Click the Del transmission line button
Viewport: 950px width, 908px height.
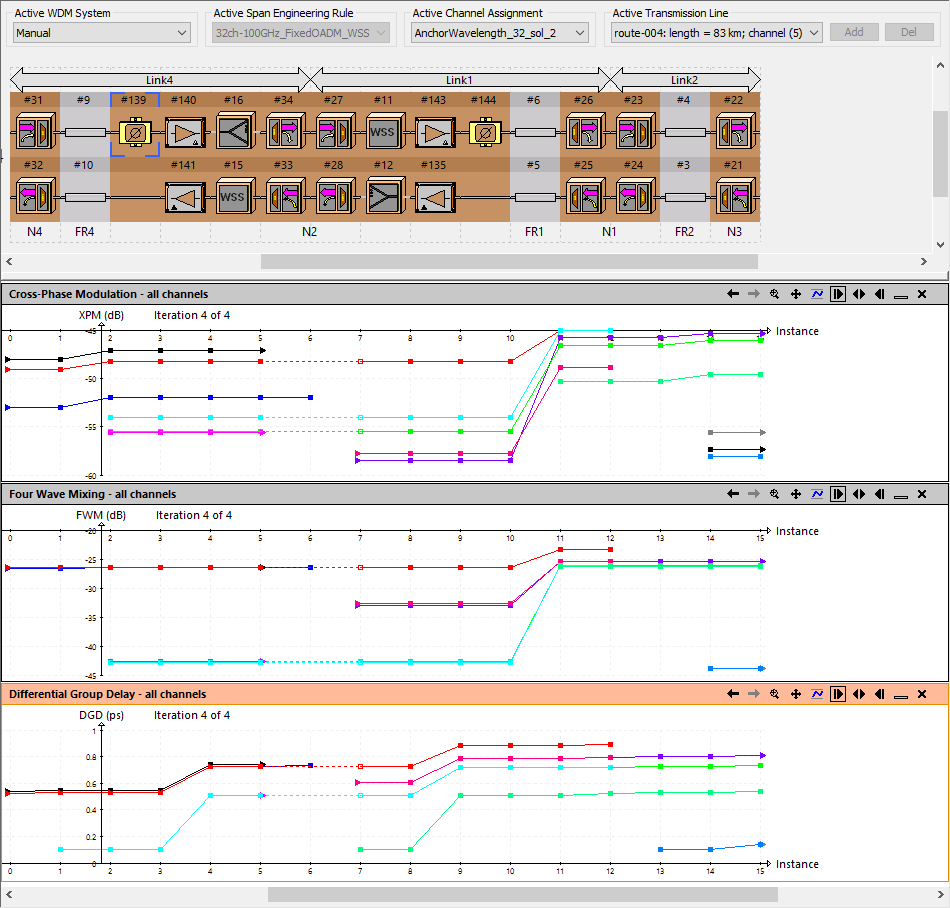909,32
